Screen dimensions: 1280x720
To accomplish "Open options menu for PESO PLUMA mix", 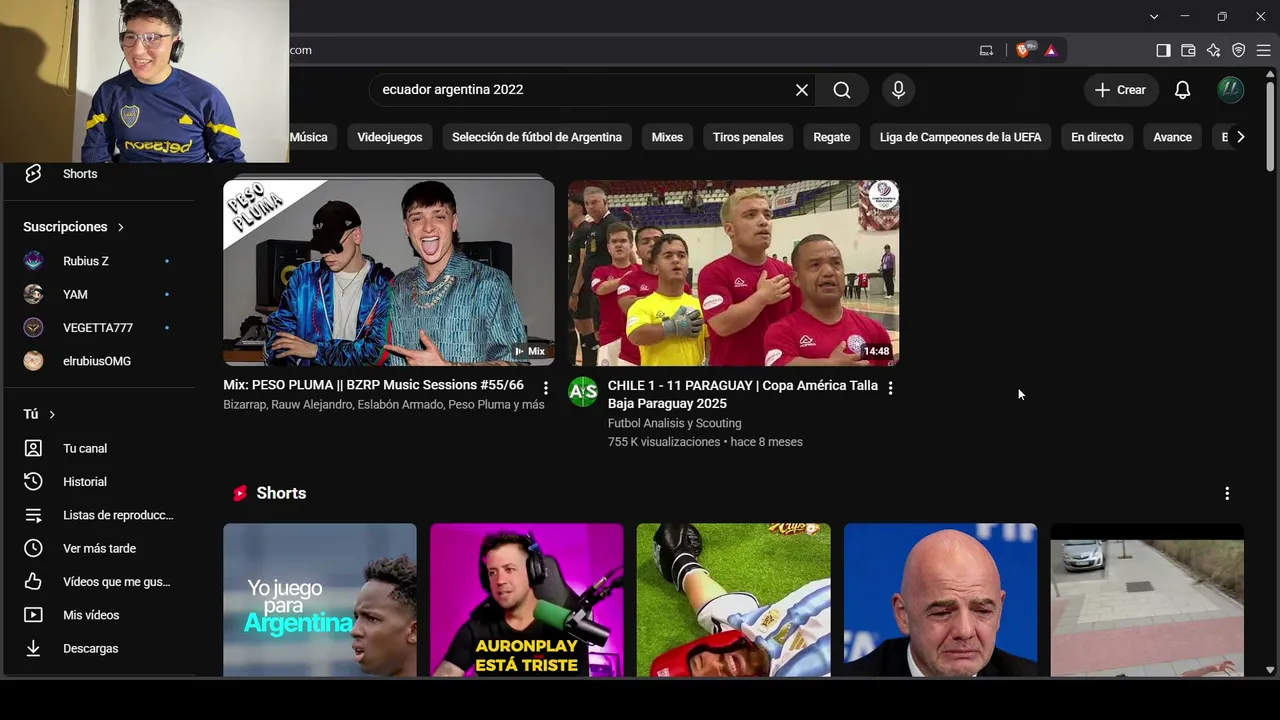I will pos(546,387).
